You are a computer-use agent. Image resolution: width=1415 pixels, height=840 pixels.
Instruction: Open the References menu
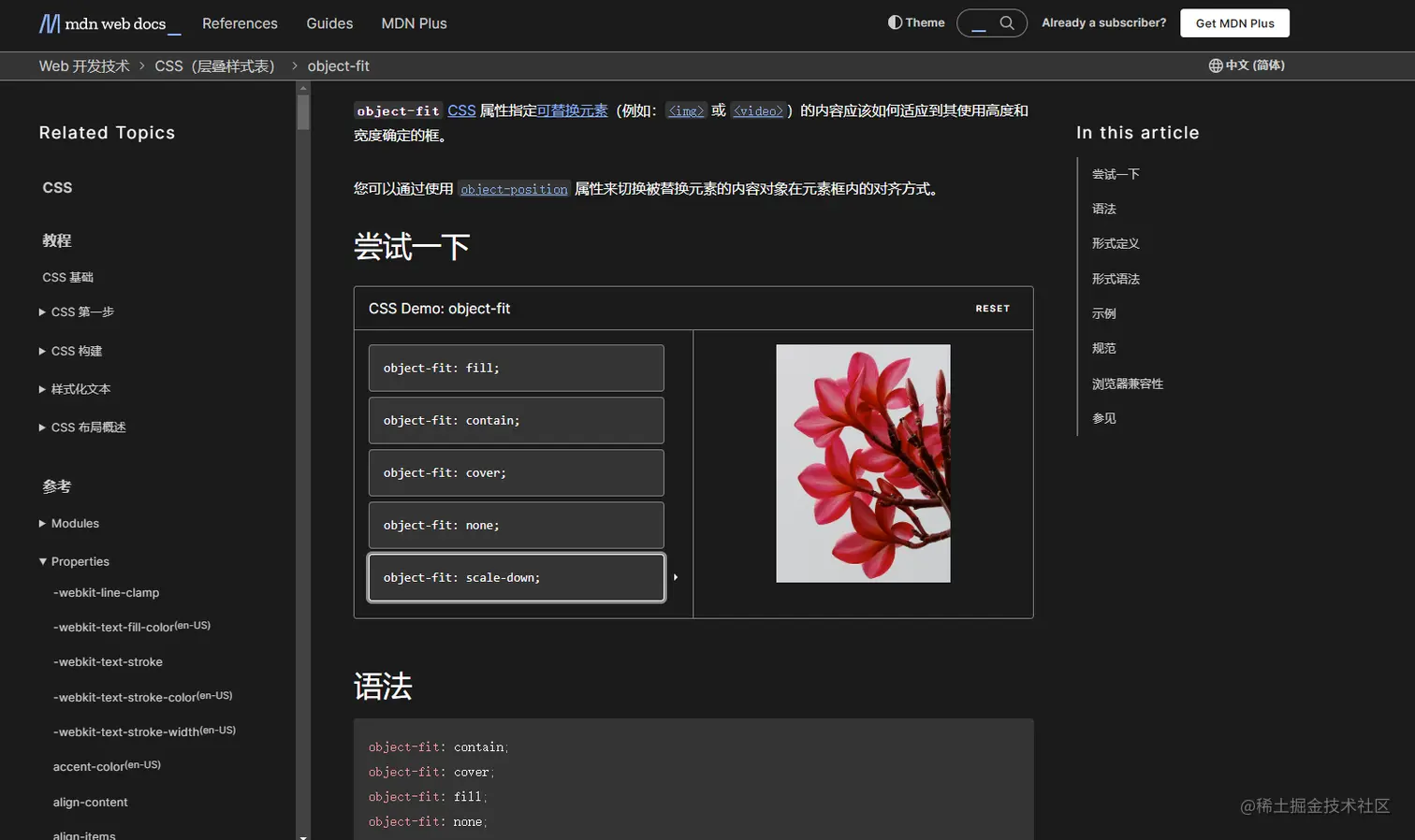[x=240, y=23]
